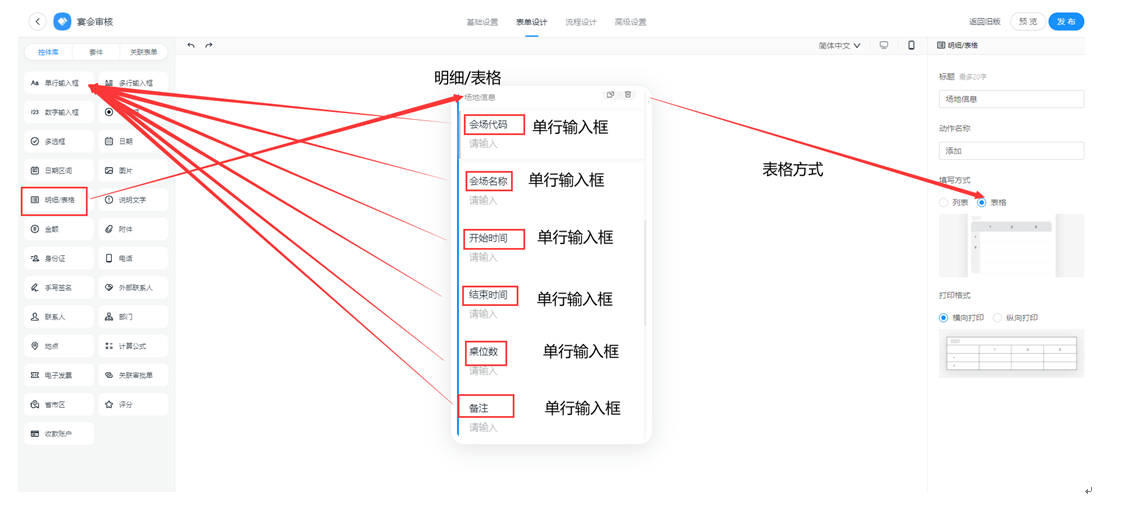Viewport: 1128px width, 518px height.
Task: Add a 附件 control
Action: point(133,229)
